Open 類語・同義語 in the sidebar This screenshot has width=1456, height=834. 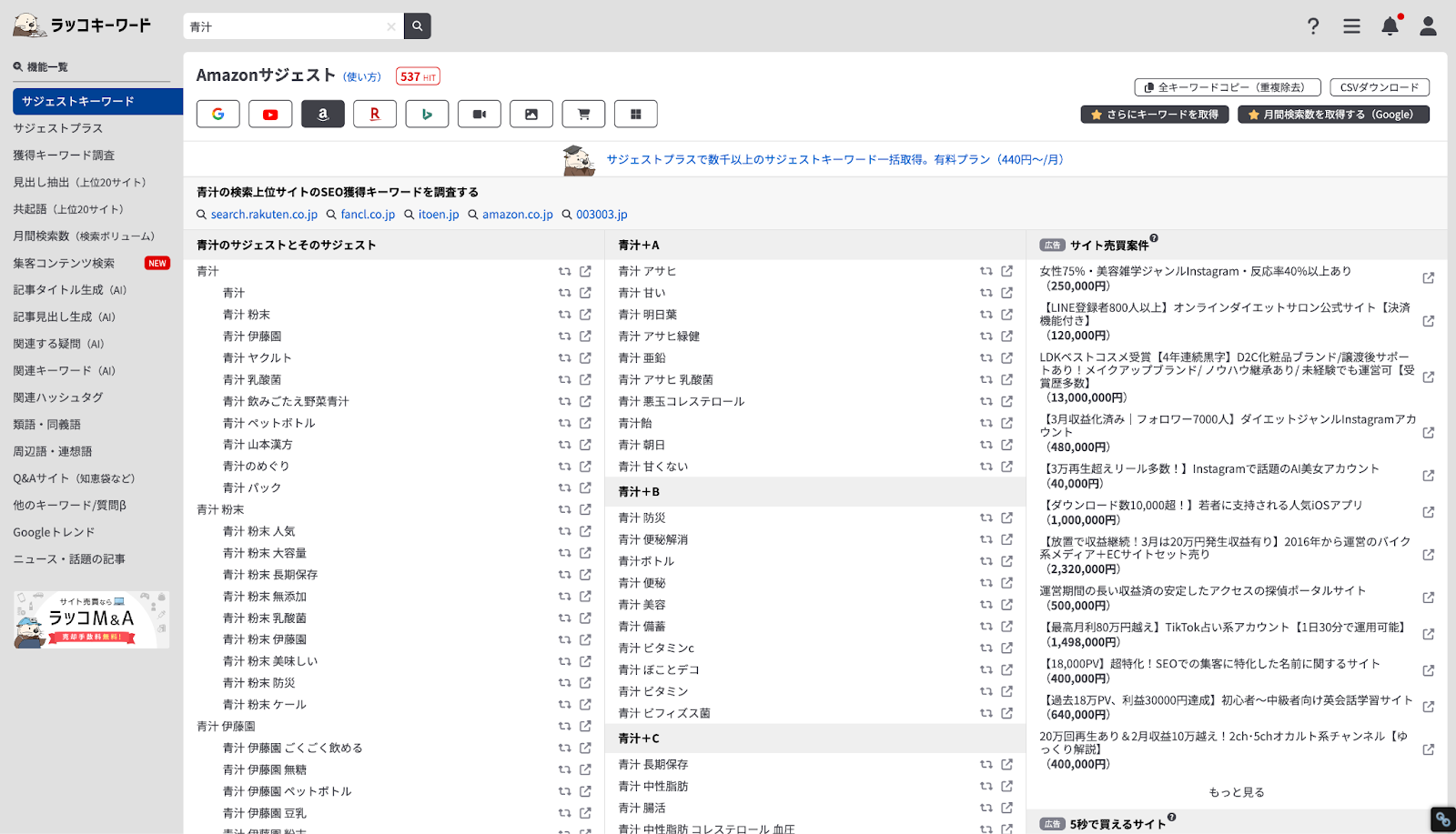tap(47, 425)
